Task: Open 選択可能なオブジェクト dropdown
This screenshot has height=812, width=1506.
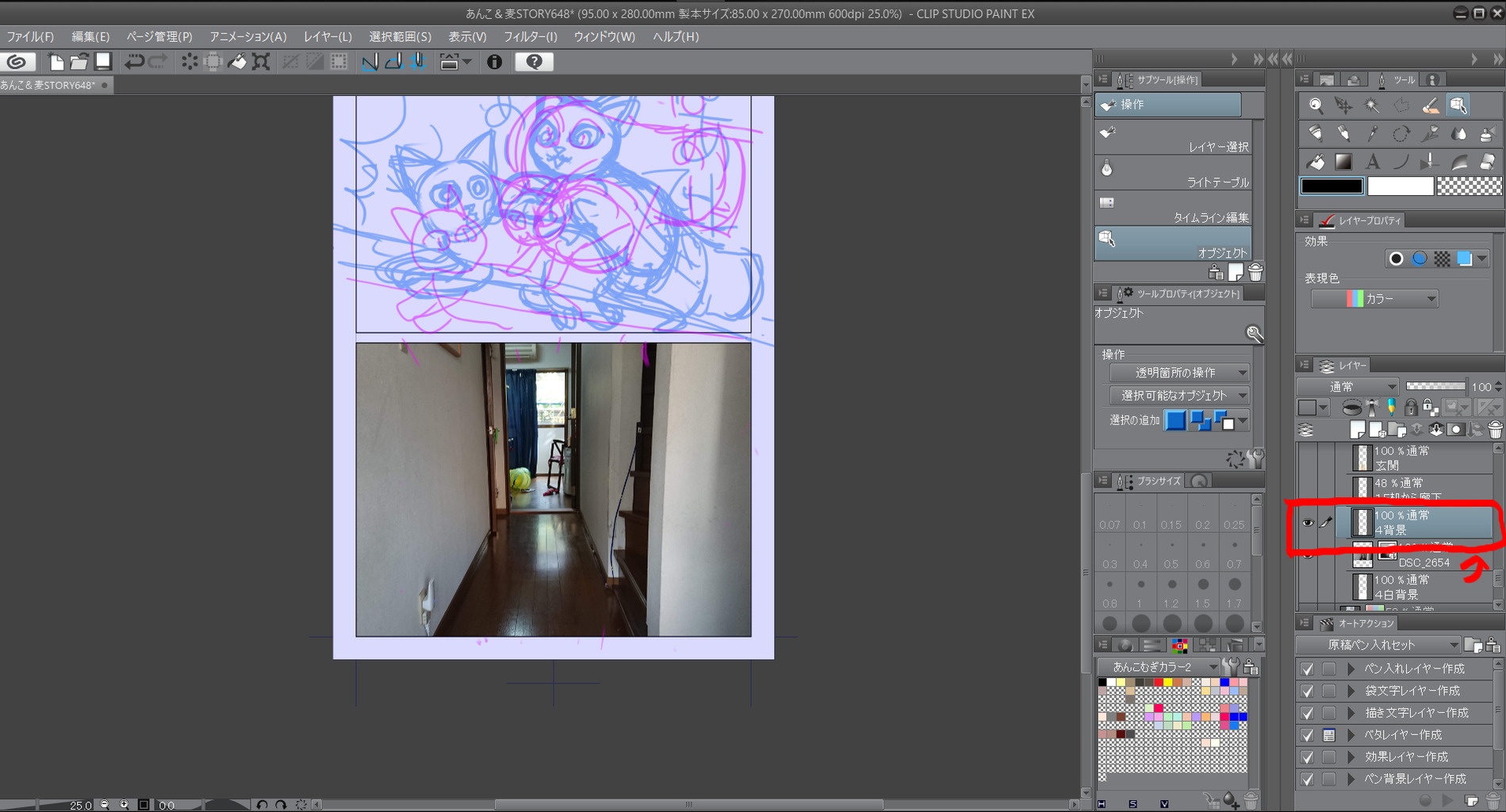Action: pos(1179,395)
